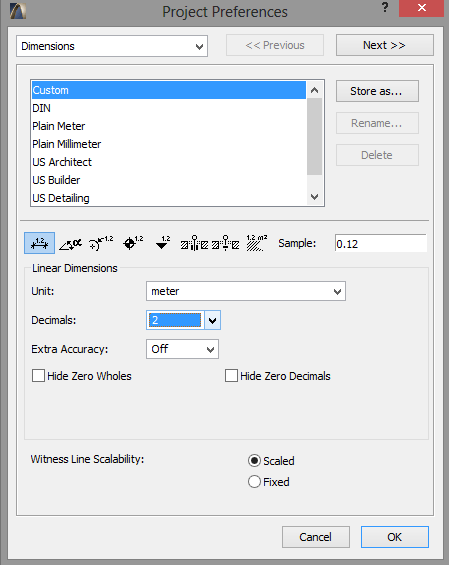Open the Extra Accuracy dropdown
The image size is (449, 565).
point(182,349)
